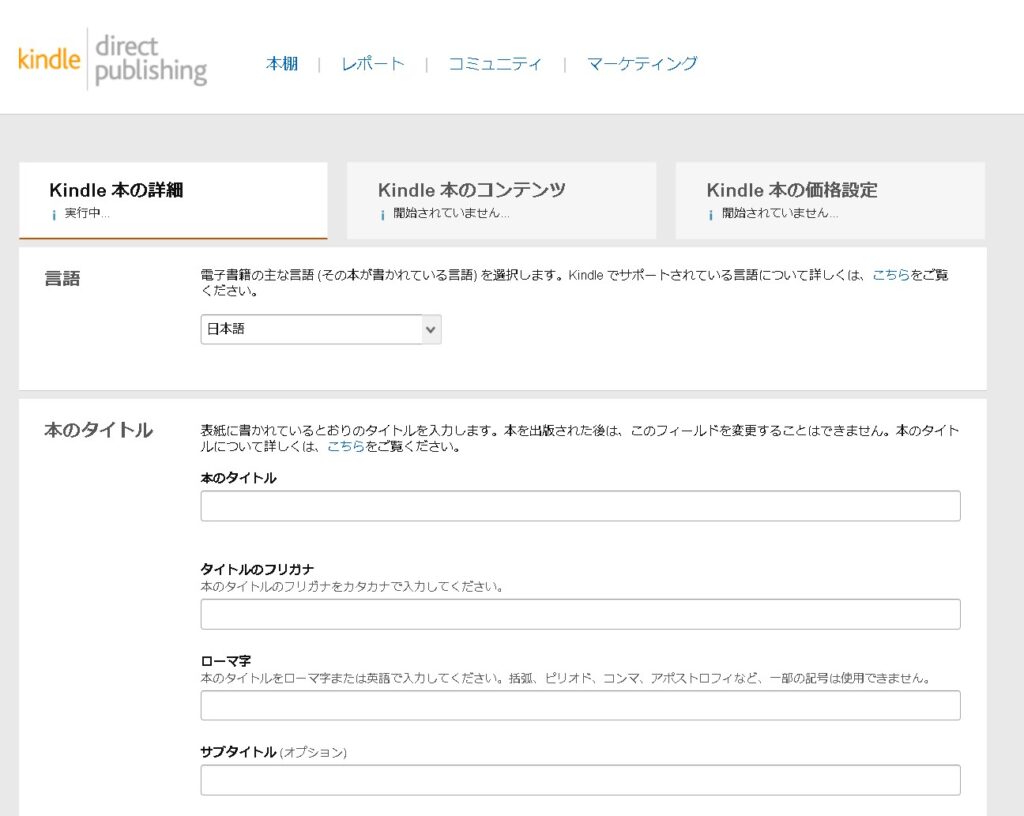Switch to Kindle 本のコンテンツ tab

pos(502,200)
